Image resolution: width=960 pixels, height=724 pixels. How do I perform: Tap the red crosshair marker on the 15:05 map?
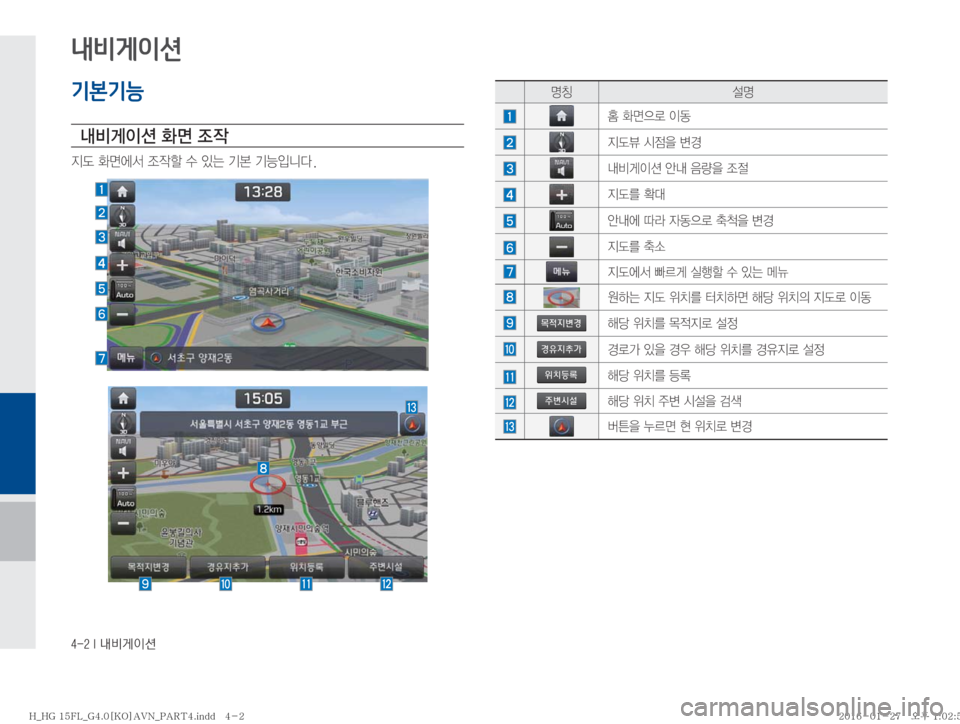[268, 486]
